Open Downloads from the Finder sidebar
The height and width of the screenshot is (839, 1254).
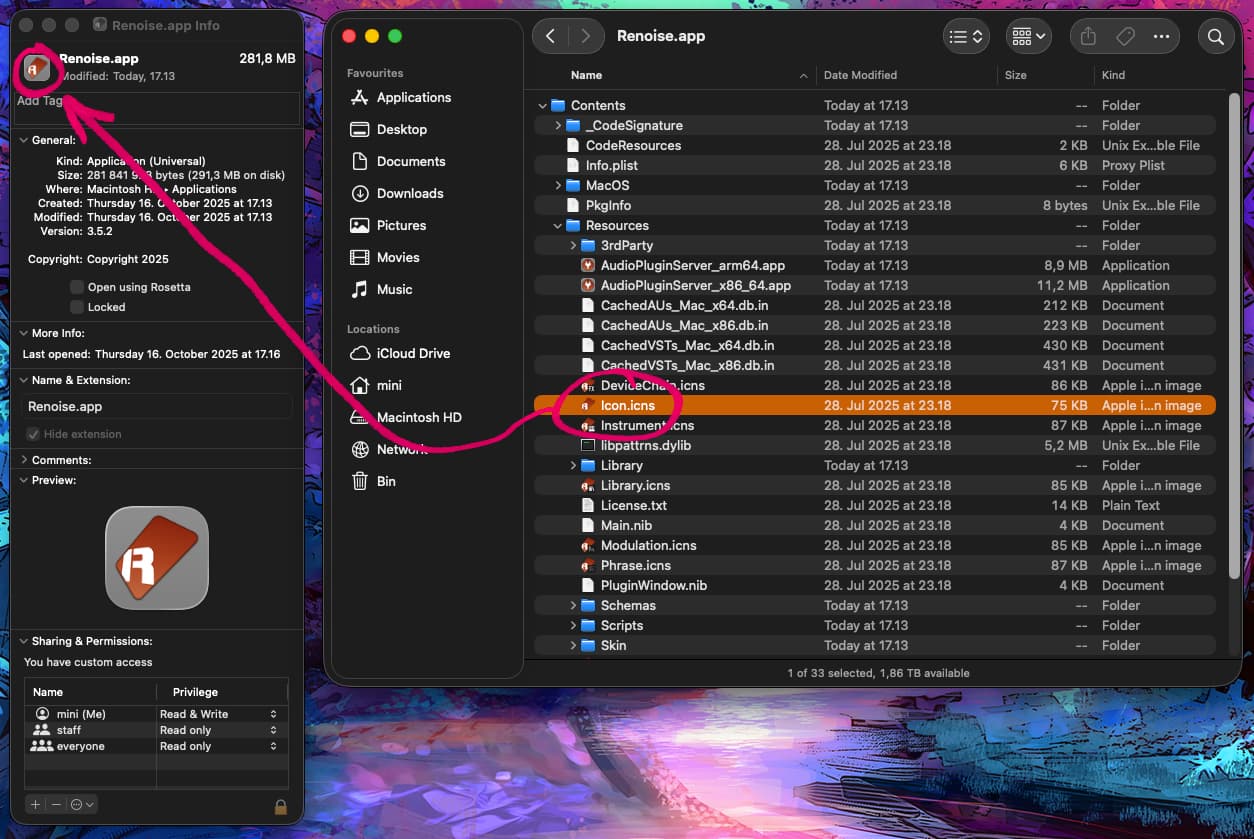pos(409,194)
